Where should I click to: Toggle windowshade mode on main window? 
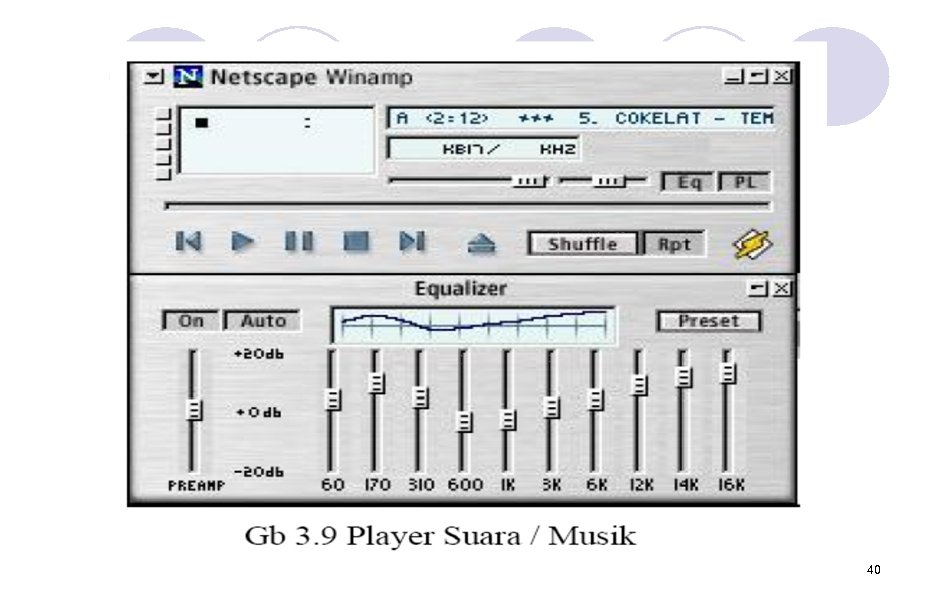[x=758, y=76]
